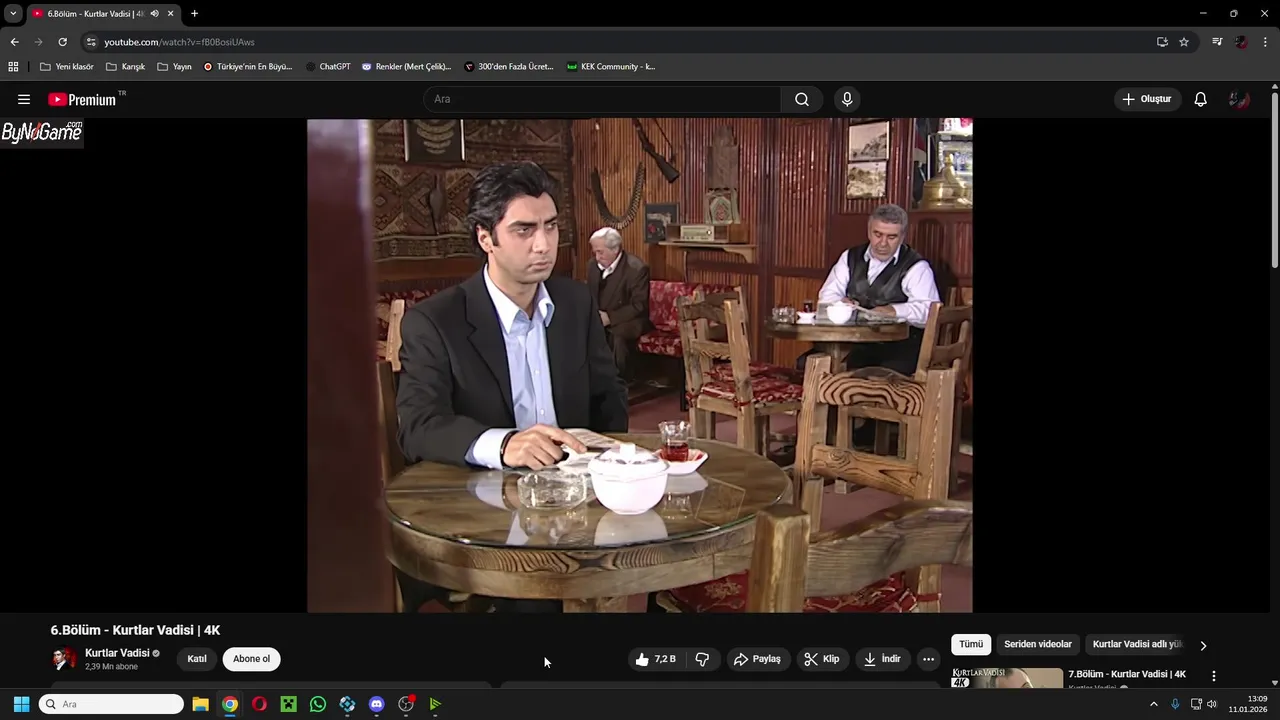Open a new browser tab
This screenshot has width=1280, height=720.
(x=194, y=13)
